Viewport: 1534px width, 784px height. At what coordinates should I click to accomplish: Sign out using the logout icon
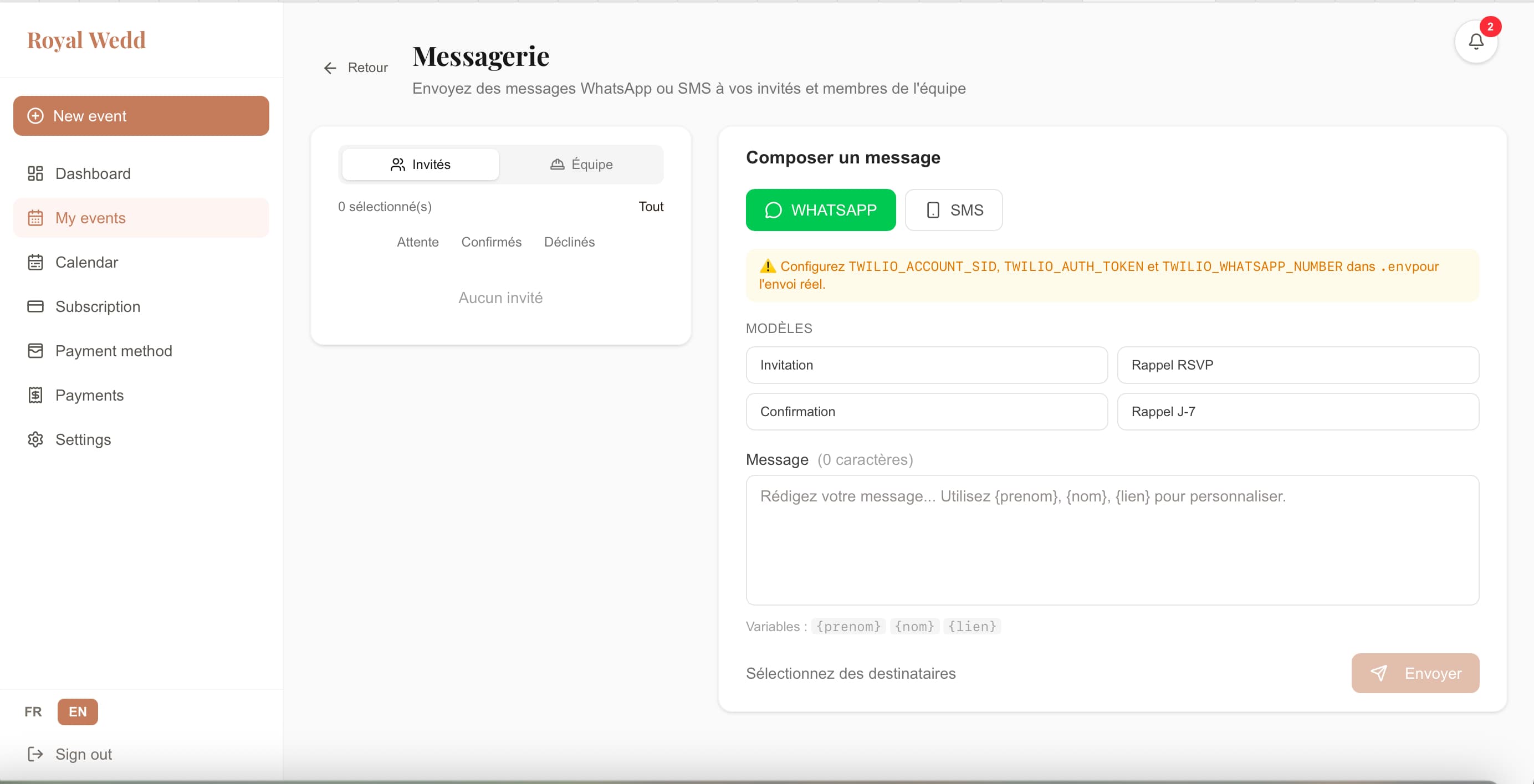pyautogui.click(x=34, y=754)
